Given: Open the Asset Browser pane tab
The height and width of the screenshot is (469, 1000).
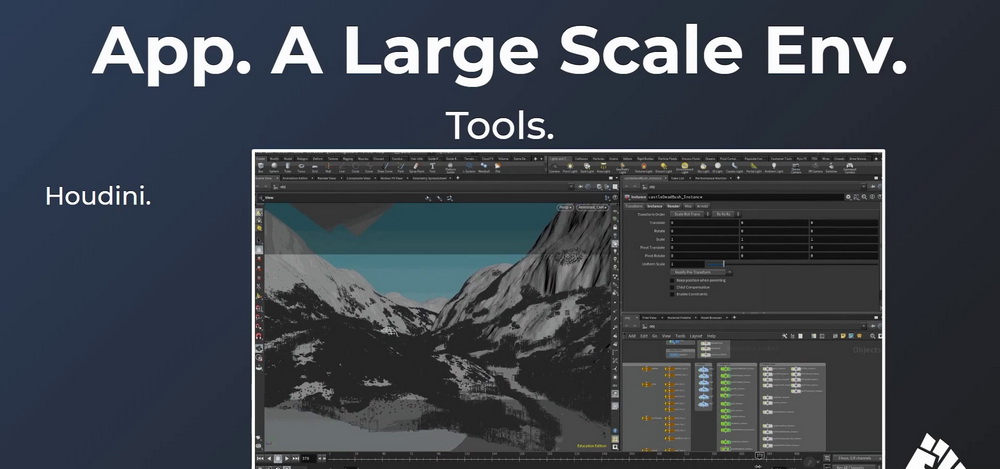Looking at the screenshot, I should point(711,318).
